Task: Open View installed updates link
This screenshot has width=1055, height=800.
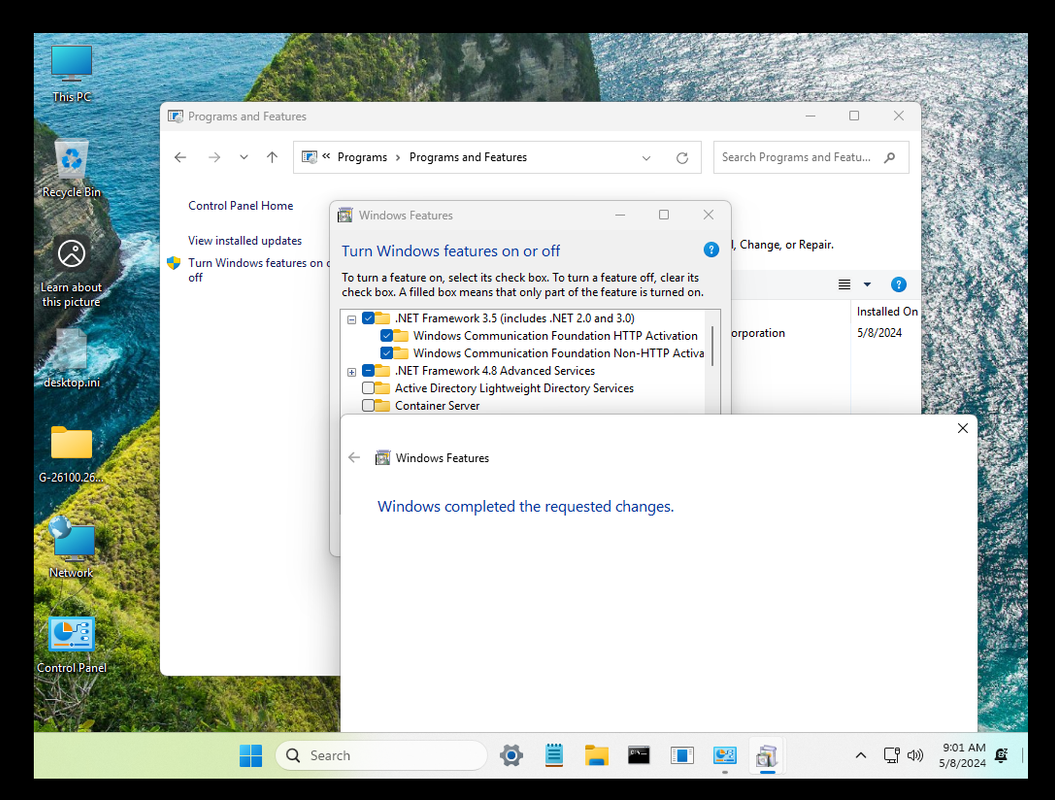Action: [245, 241]
